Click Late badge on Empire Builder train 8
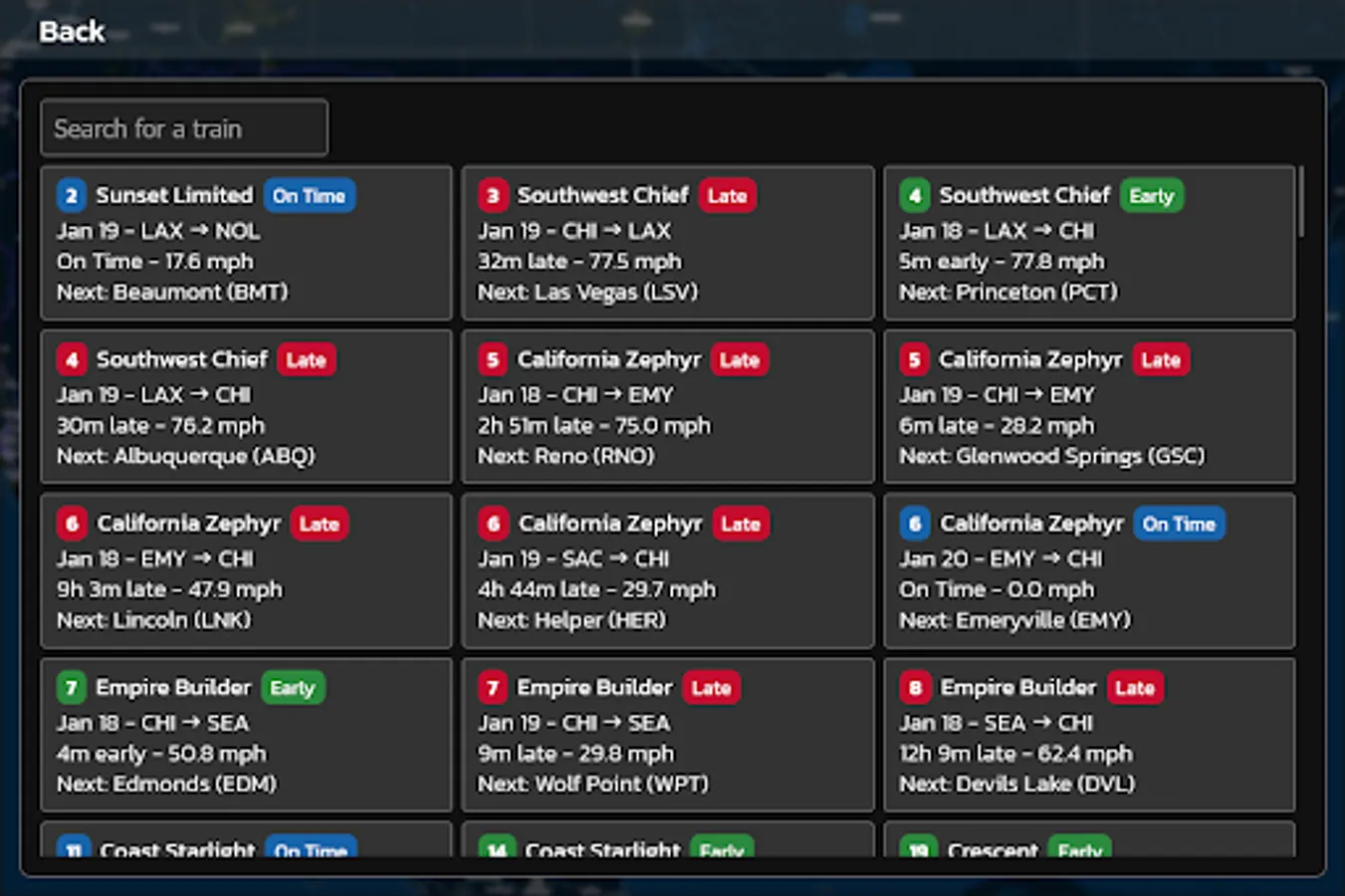Viewport: 1345px width, 896px height. coord(1135,689)
